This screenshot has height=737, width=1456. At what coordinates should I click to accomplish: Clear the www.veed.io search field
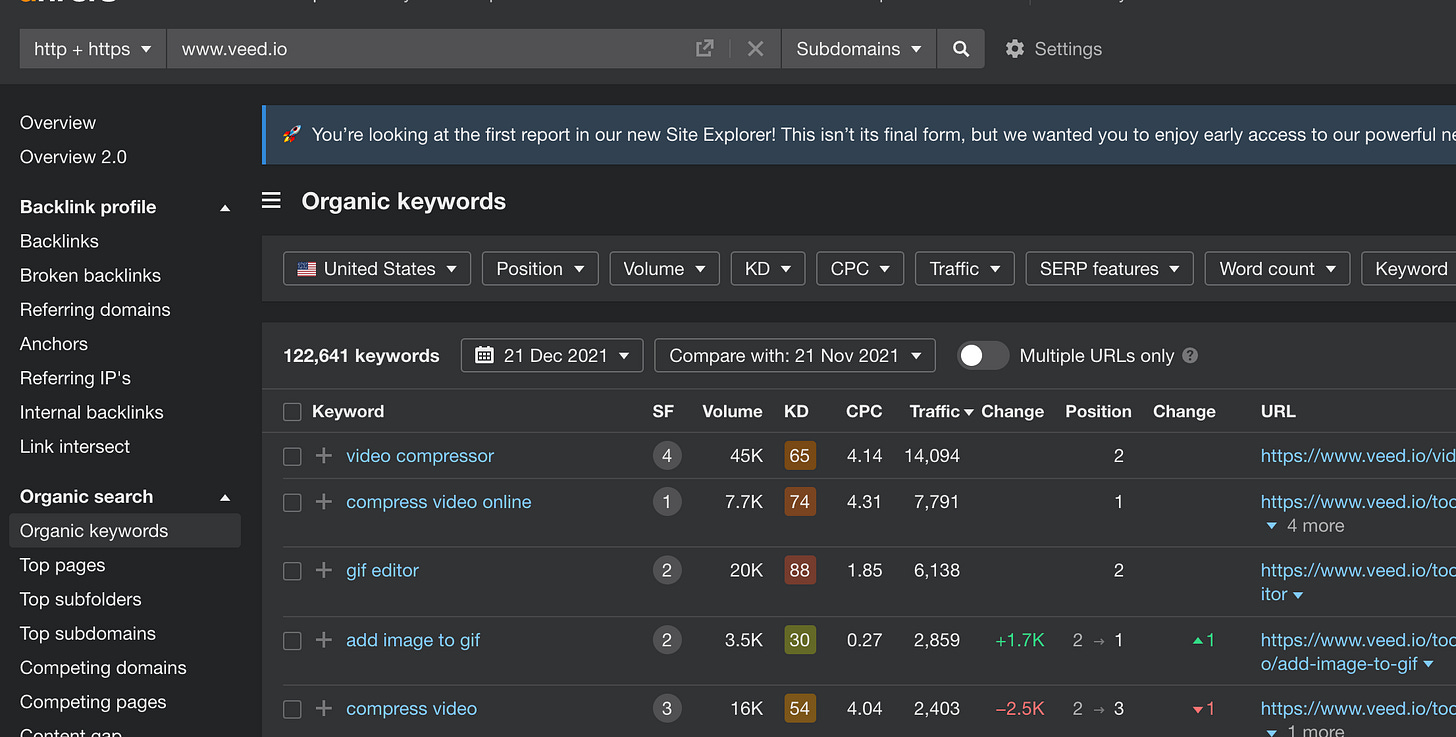click(x=755, y=49)
